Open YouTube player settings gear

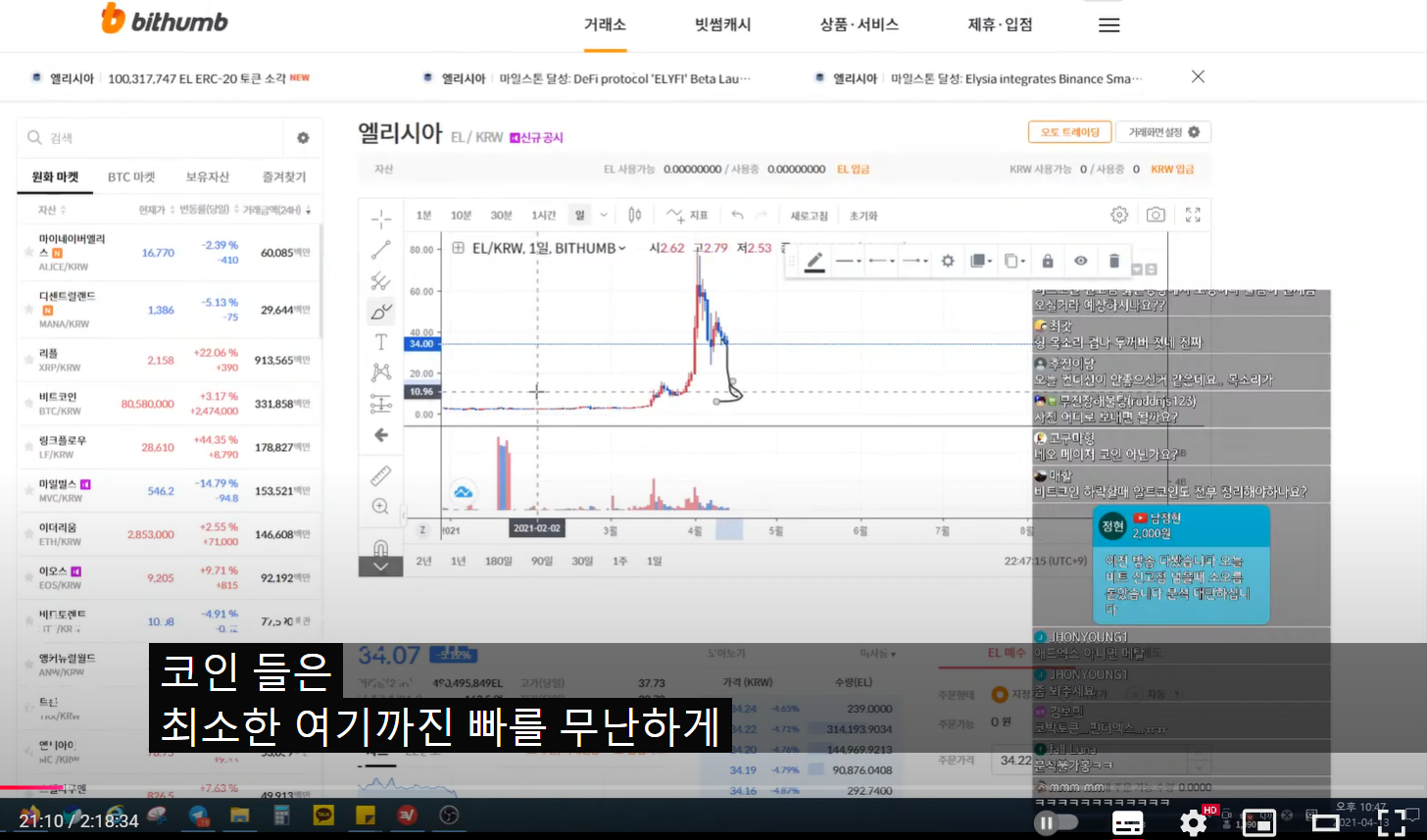tap(1193, 822)
